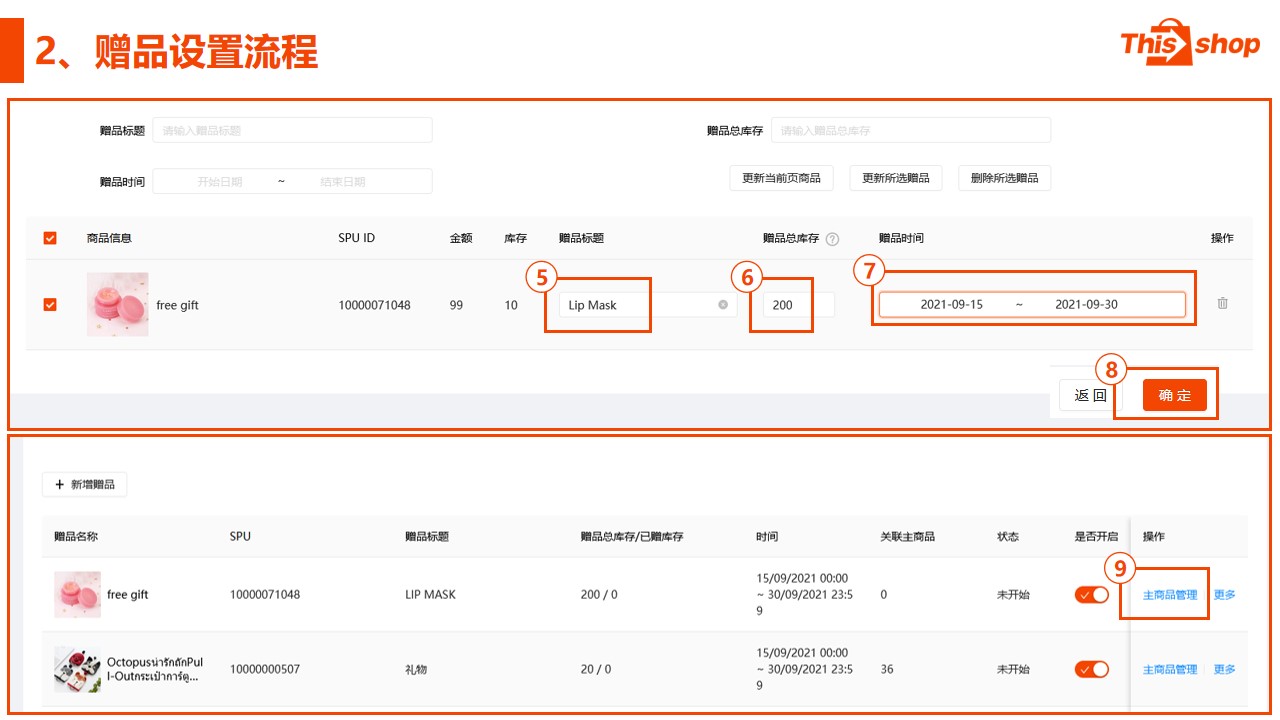Click the 赠品总库存 filter input
Screen dimensions: 1280x720
pyautogui.click(x=911, y=130)
